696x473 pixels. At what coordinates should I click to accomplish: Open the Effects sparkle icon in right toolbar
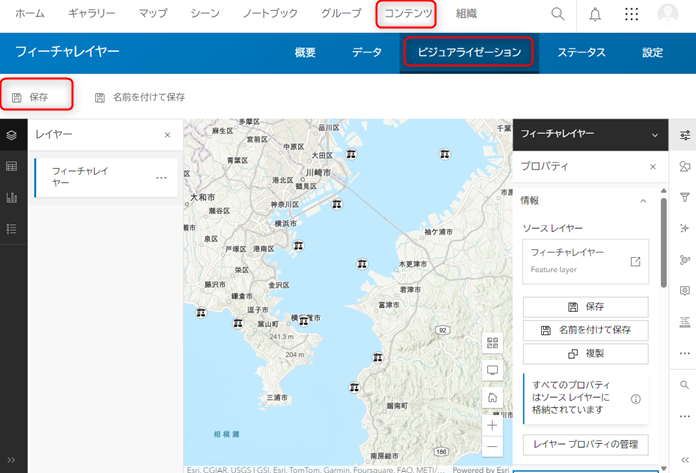coord(685,229)
